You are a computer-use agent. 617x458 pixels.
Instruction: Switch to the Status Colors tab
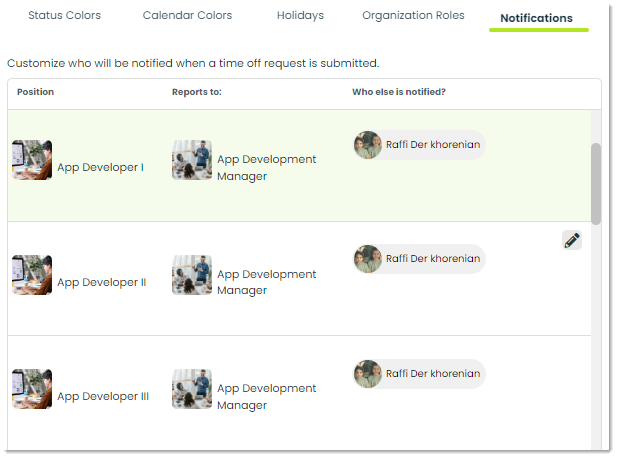[x=65, y=15]
